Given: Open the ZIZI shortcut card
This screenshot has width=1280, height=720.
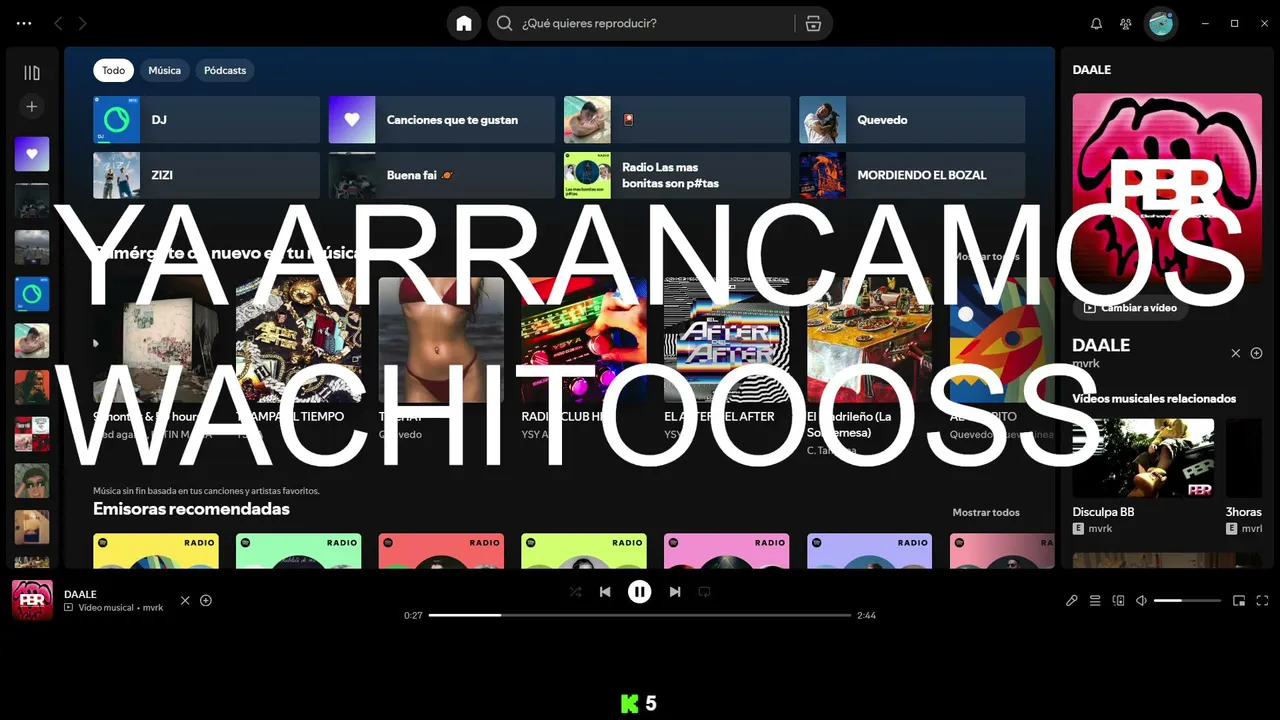Looking at the screenshot, I should click(206, 175).
